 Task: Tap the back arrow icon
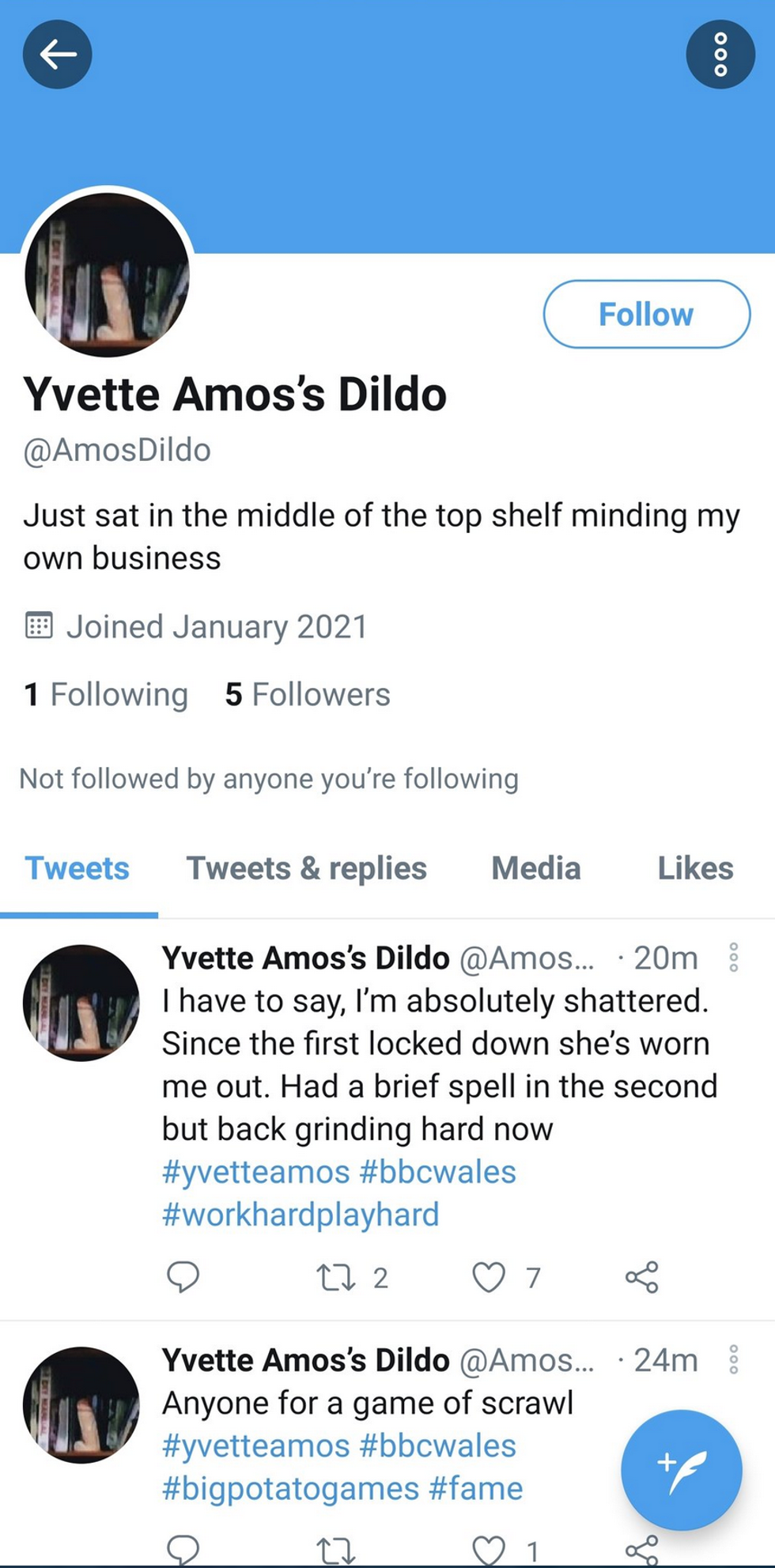[x=58, y=55]
